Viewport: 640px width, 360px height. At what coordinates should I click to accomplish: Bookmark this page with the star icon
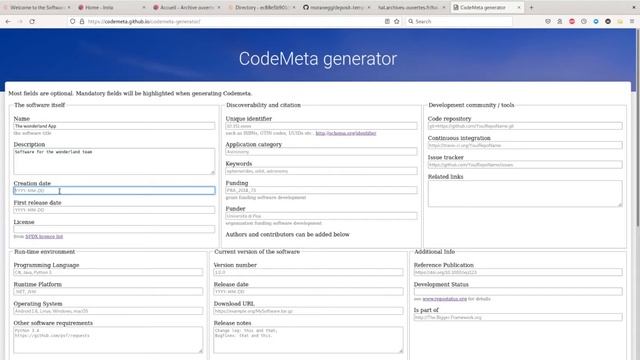397,21
